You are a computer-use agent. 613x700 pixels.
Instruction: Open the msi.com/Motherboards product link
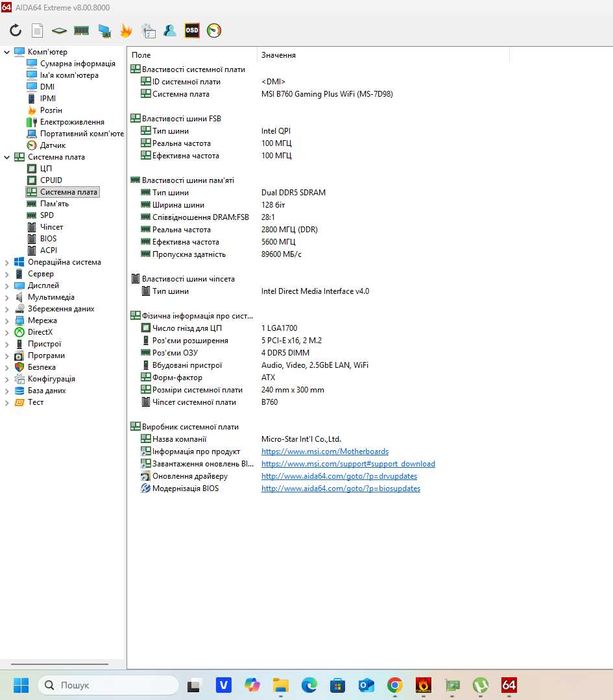(x=325, y=451)
